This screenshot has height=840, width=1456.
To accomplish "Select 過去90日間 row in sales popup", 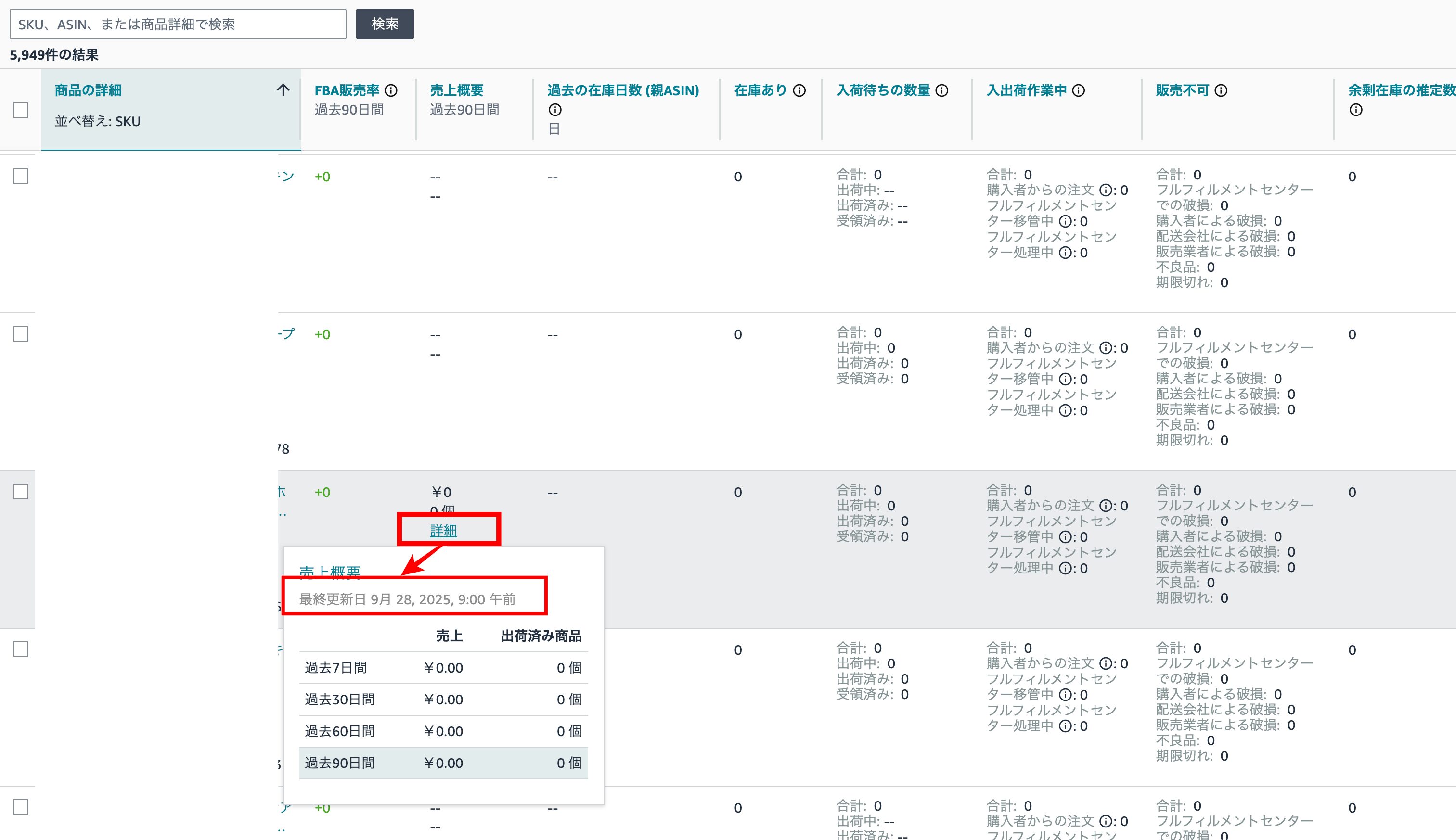I will tap(443, 763).
